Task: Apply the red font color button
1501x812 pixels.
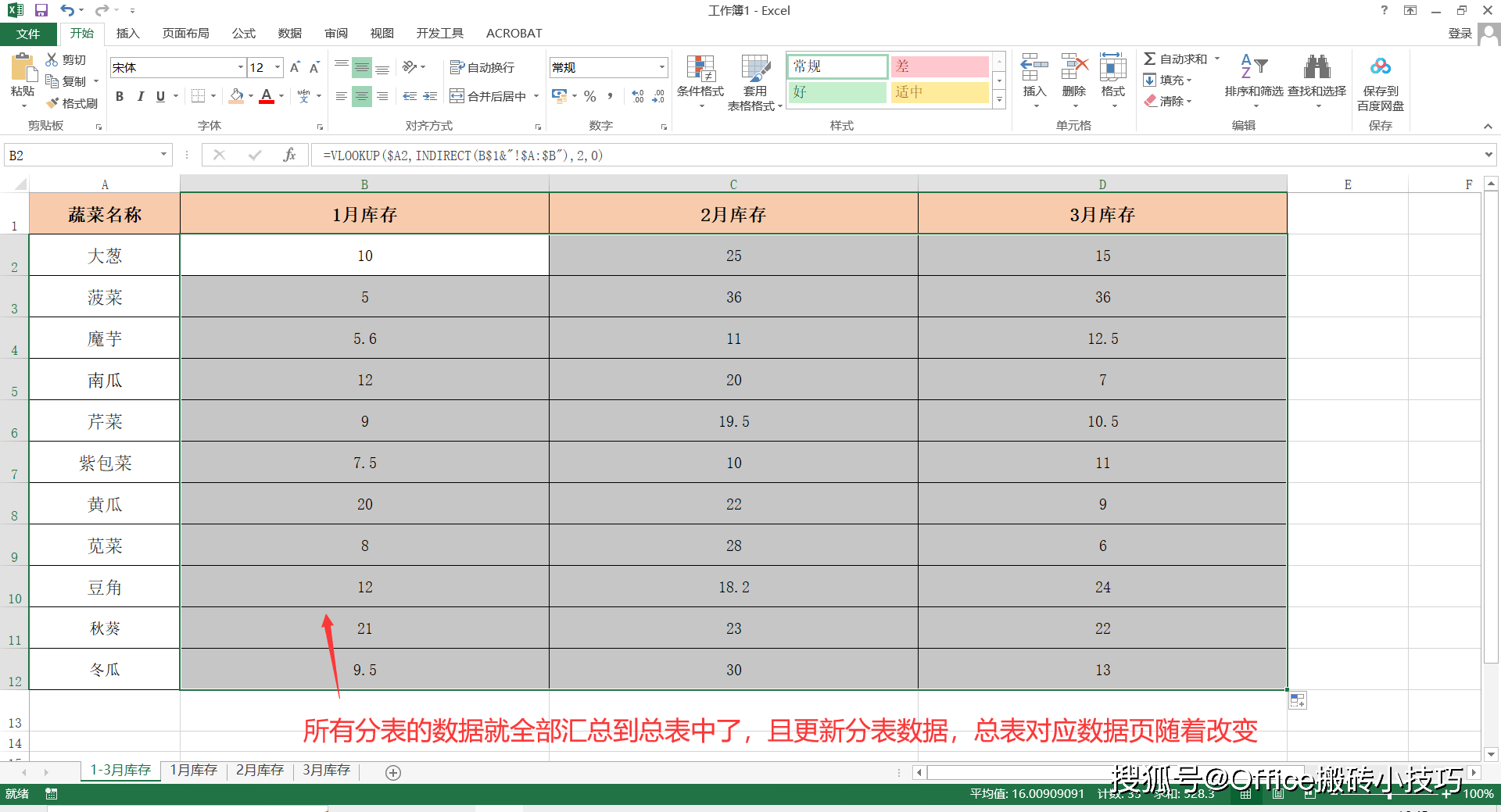Action: (267, 96)
